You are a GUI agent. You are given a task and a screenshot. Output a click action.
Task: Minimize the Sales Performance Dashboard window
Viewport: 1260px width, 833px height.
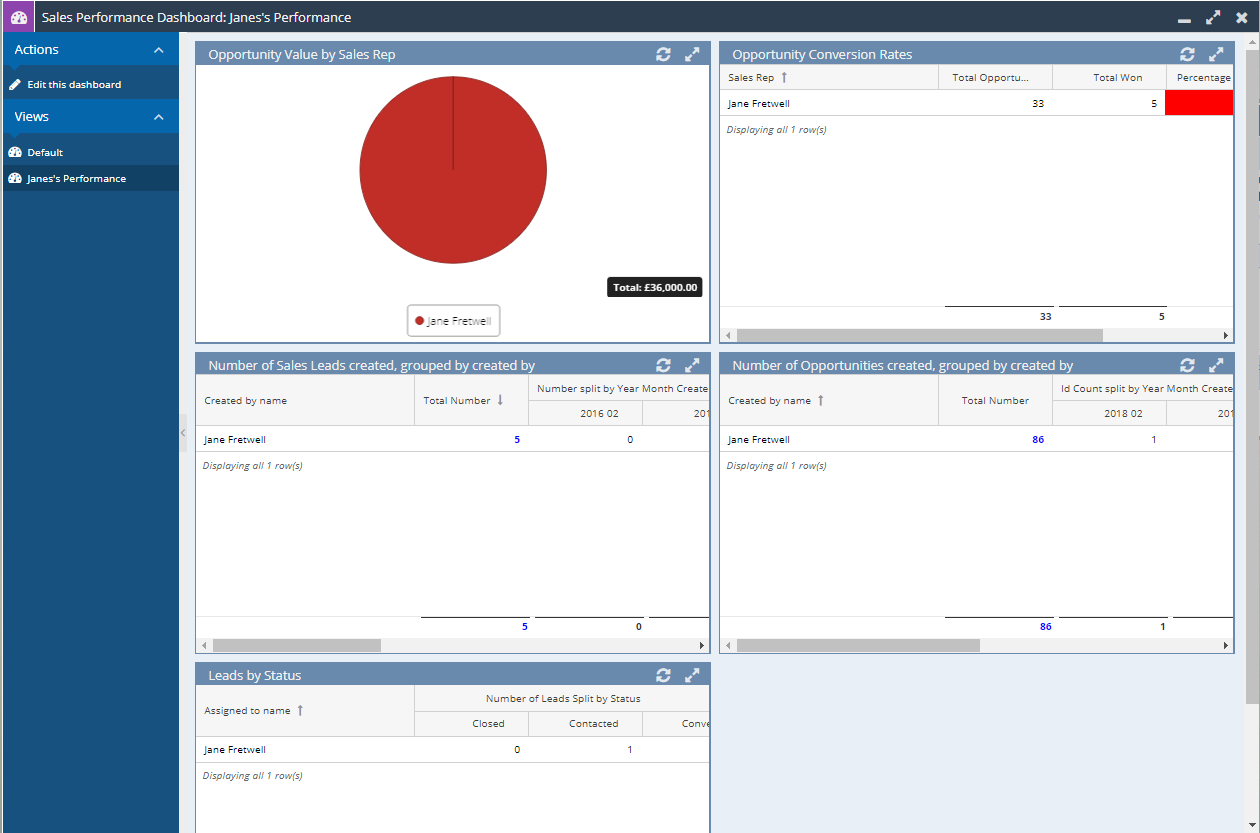pyautogui.click(x=1184, y=19)
